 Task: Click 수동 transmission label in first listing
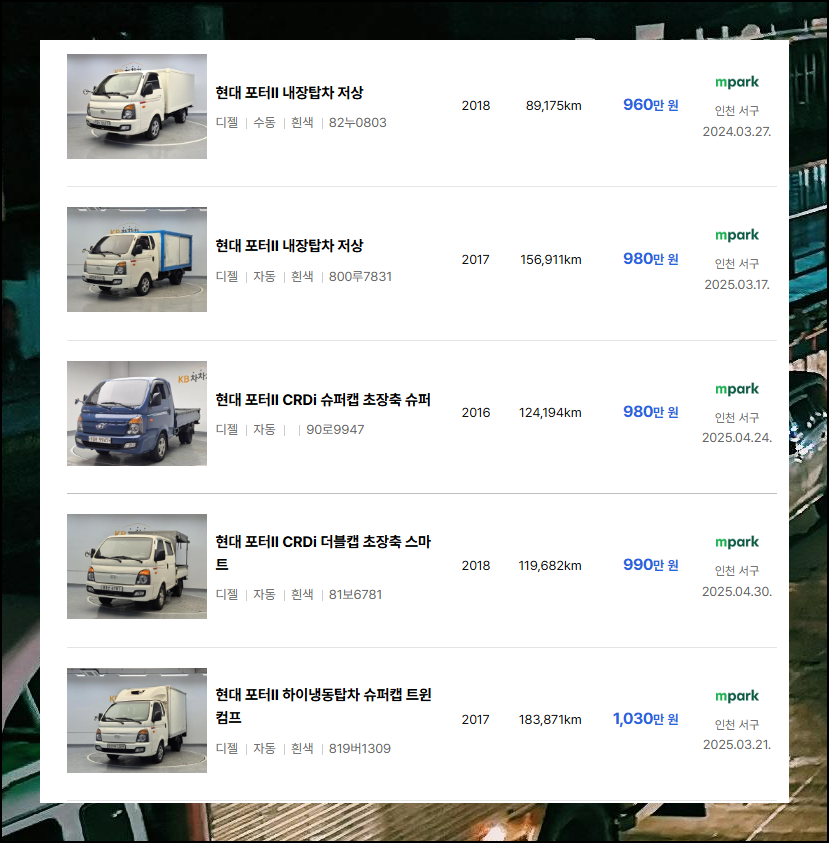coord(264,123)
